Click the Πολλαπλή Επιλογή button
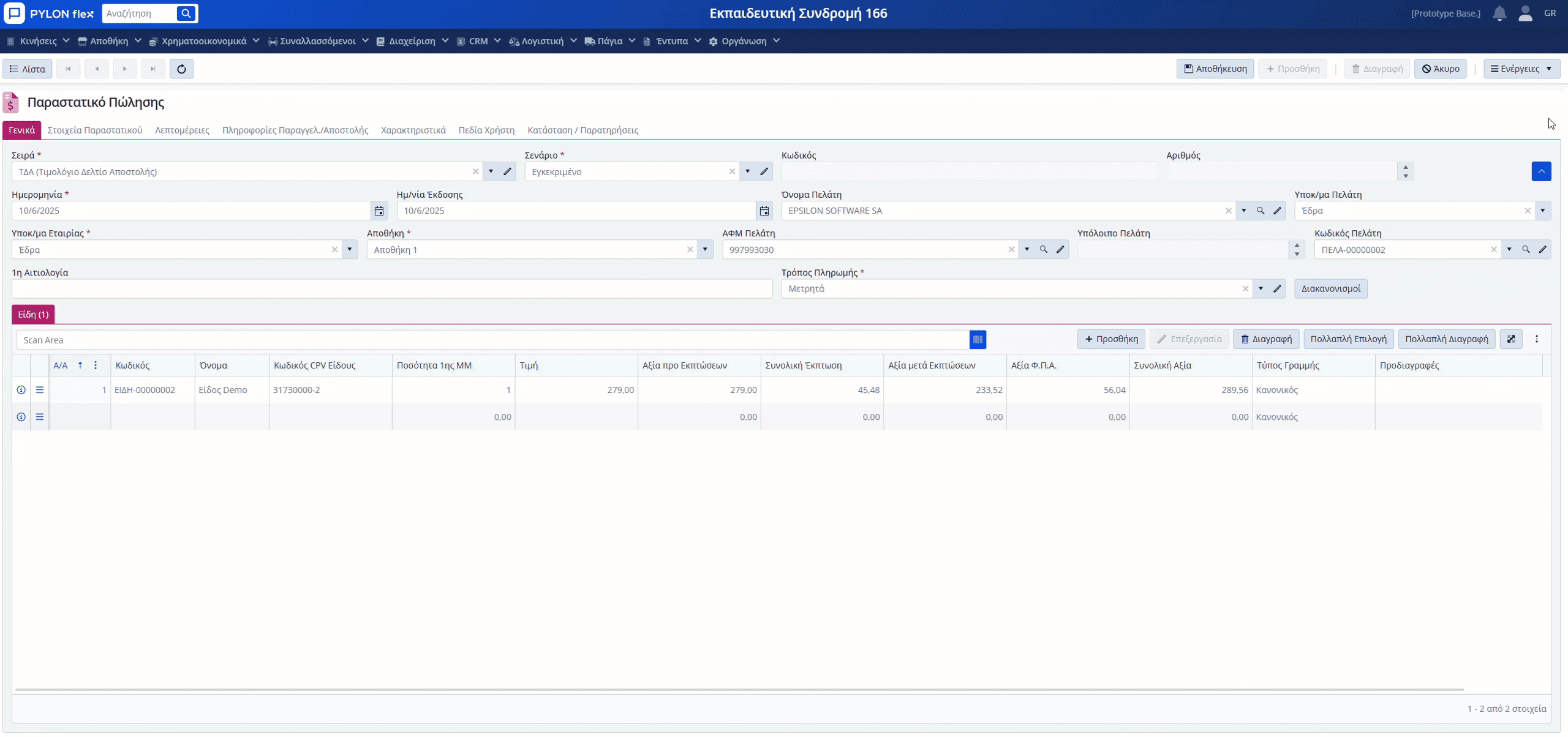This screenshot has width=1568, height=737. [x=1348, y=339]
